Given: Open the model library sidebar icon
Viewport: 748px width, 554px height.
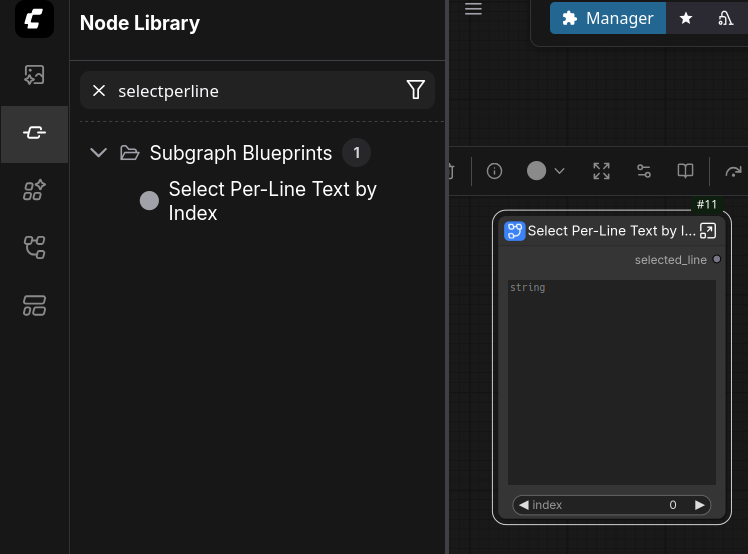Looking at the screenshot, I should click(x=34, y=190).
